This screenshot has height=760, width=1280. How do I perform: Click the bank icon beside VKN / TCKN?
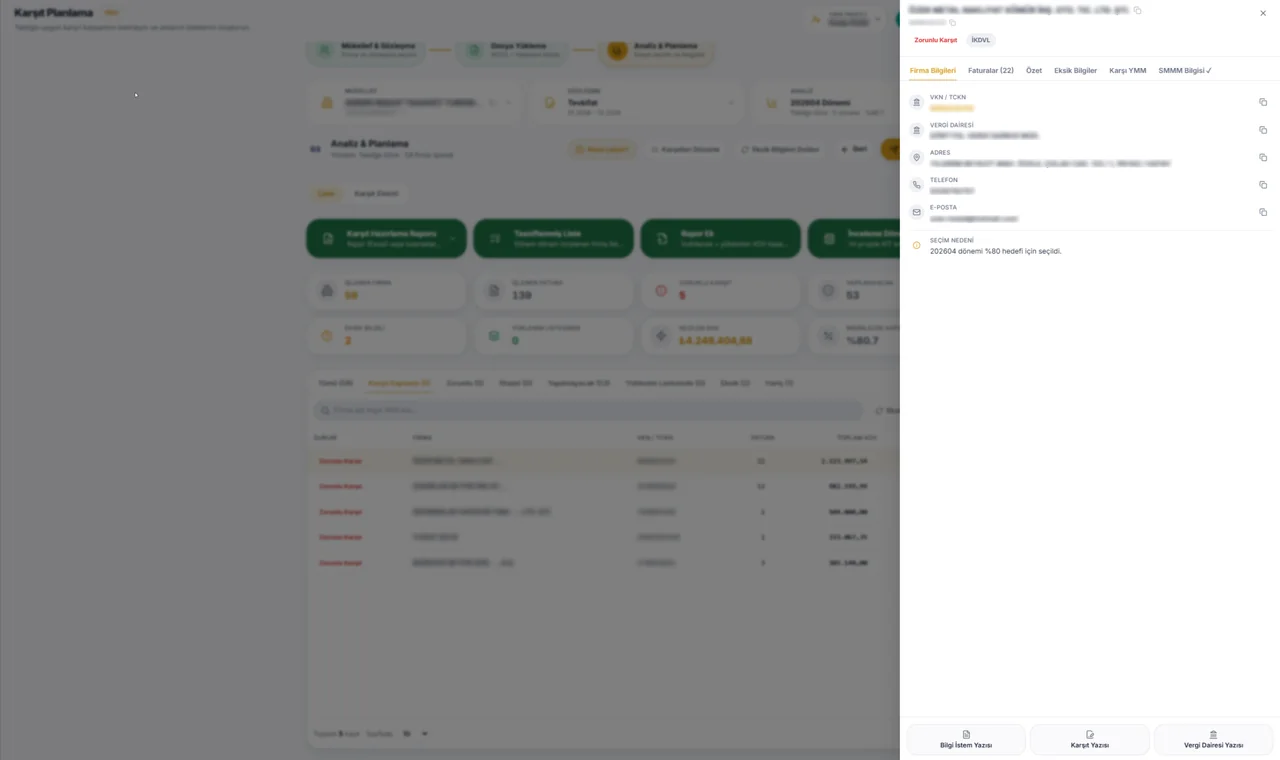[916, 102]
